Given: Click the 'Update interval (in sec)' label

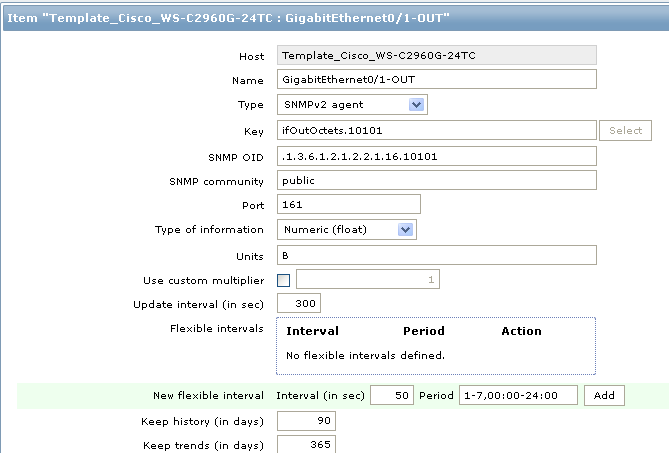Looking at the screenshot, I should (198, 305).
